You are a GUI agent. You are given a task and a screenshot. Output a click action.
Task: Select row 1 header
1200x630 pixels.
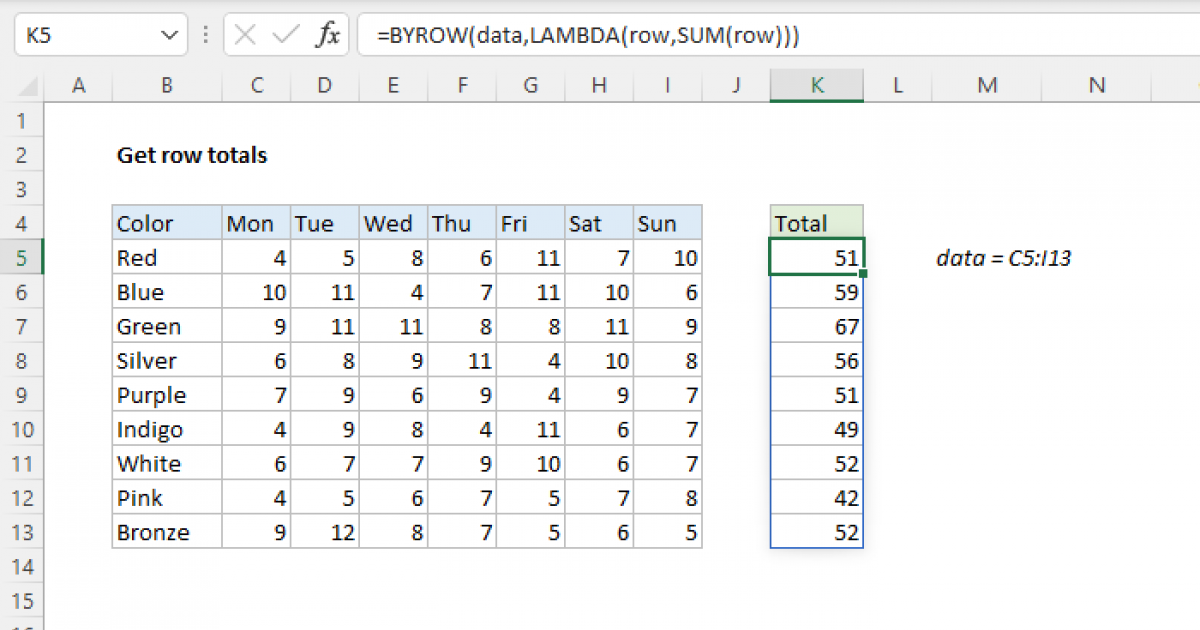pyautogui.click(x=23, y=121)
